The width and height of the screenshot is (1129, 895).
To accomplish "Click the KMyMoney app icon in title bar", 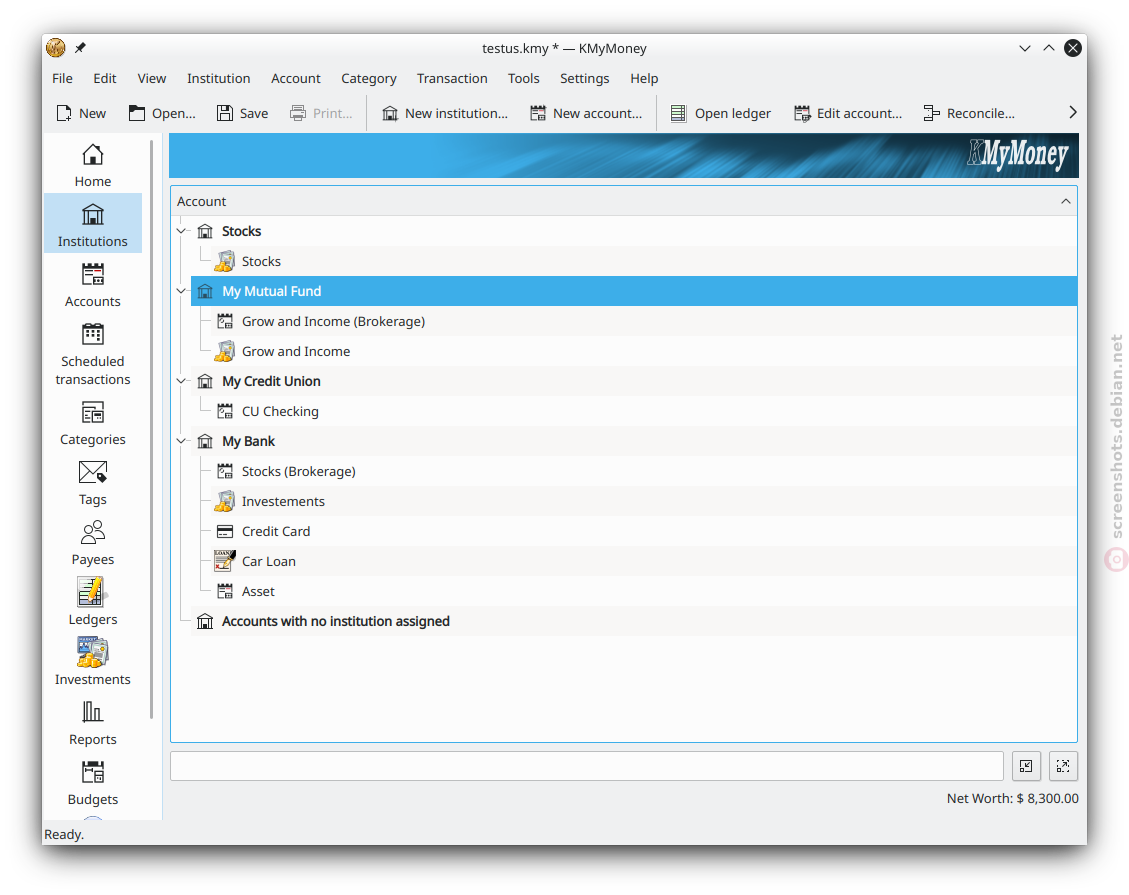I will pyautogui.click(x=55, y=48).
